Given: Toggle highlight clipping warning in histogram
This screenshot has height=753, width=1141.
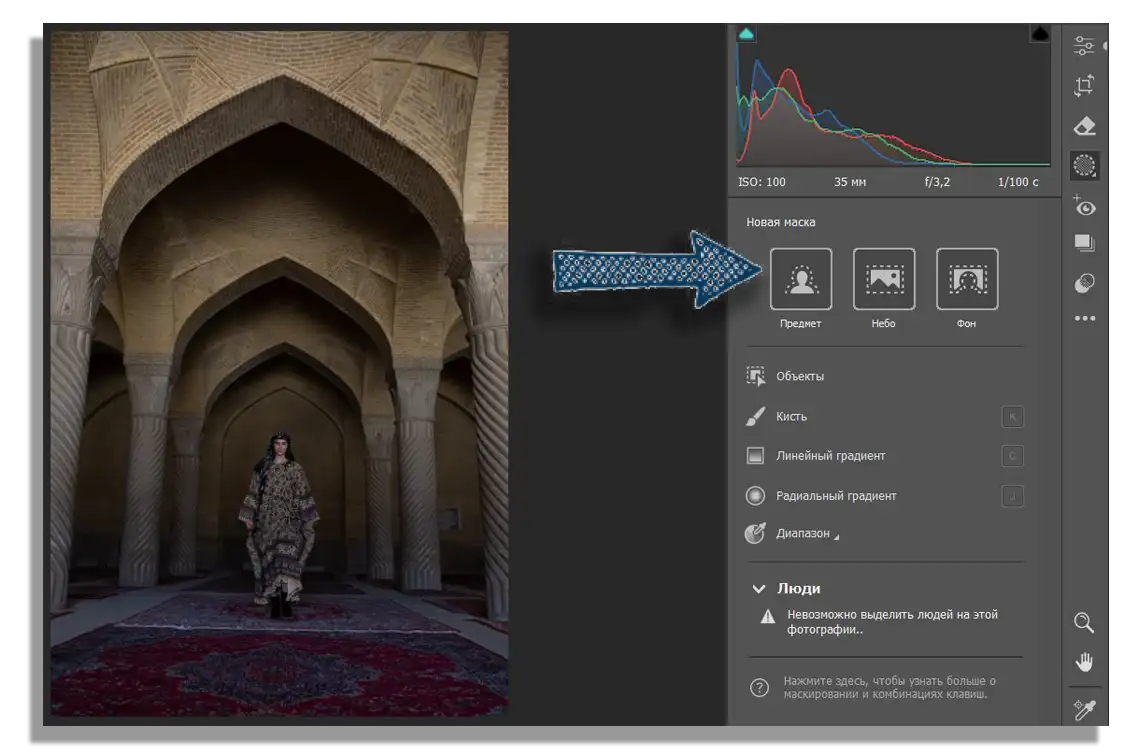Looking at the screenshot, I should coord(1040,33).
